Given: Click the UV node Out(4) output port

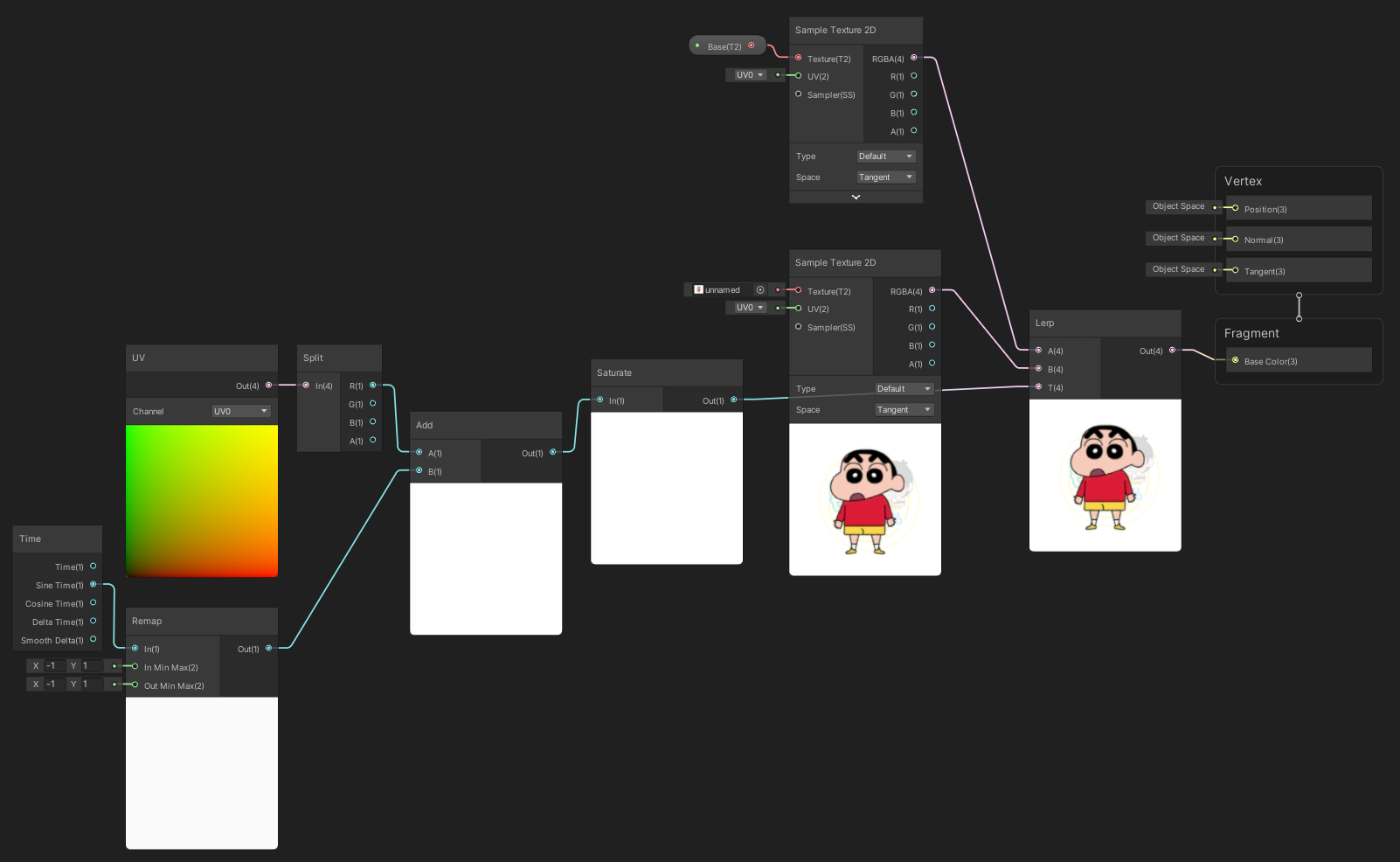Looking at the screenshot, I should pyautogui.click(x=268, y=385).
